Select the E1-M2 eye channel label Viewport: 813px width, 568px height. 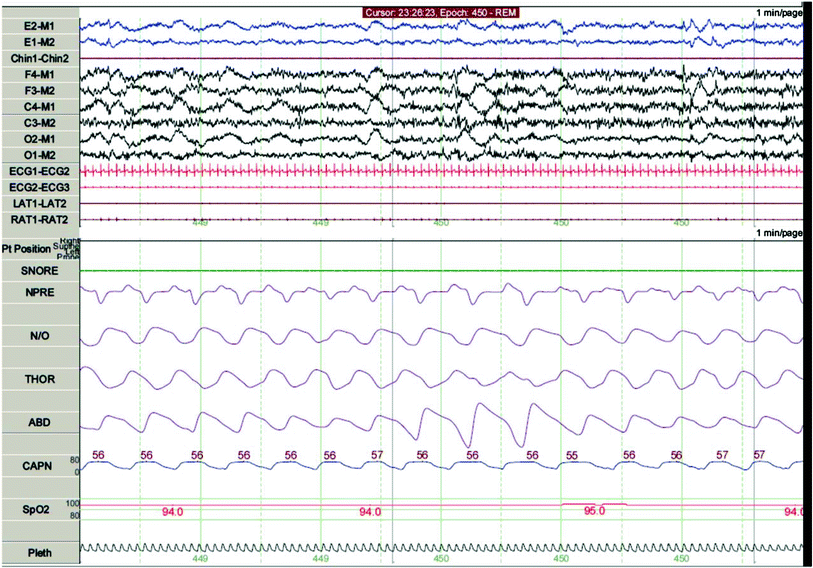(39, 42)
